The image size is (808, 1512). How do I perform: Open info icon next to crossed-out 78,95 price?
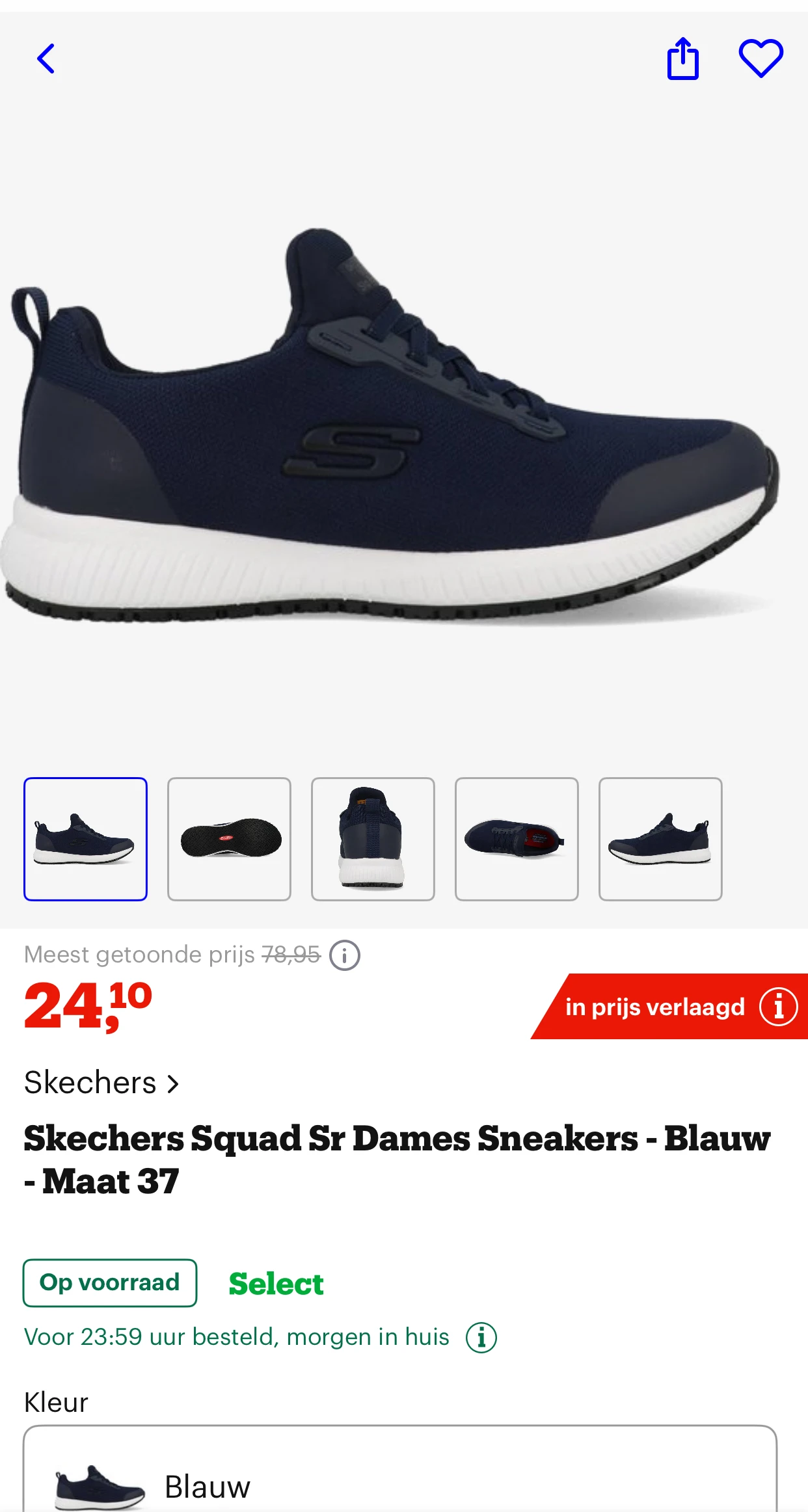[345, 955]
